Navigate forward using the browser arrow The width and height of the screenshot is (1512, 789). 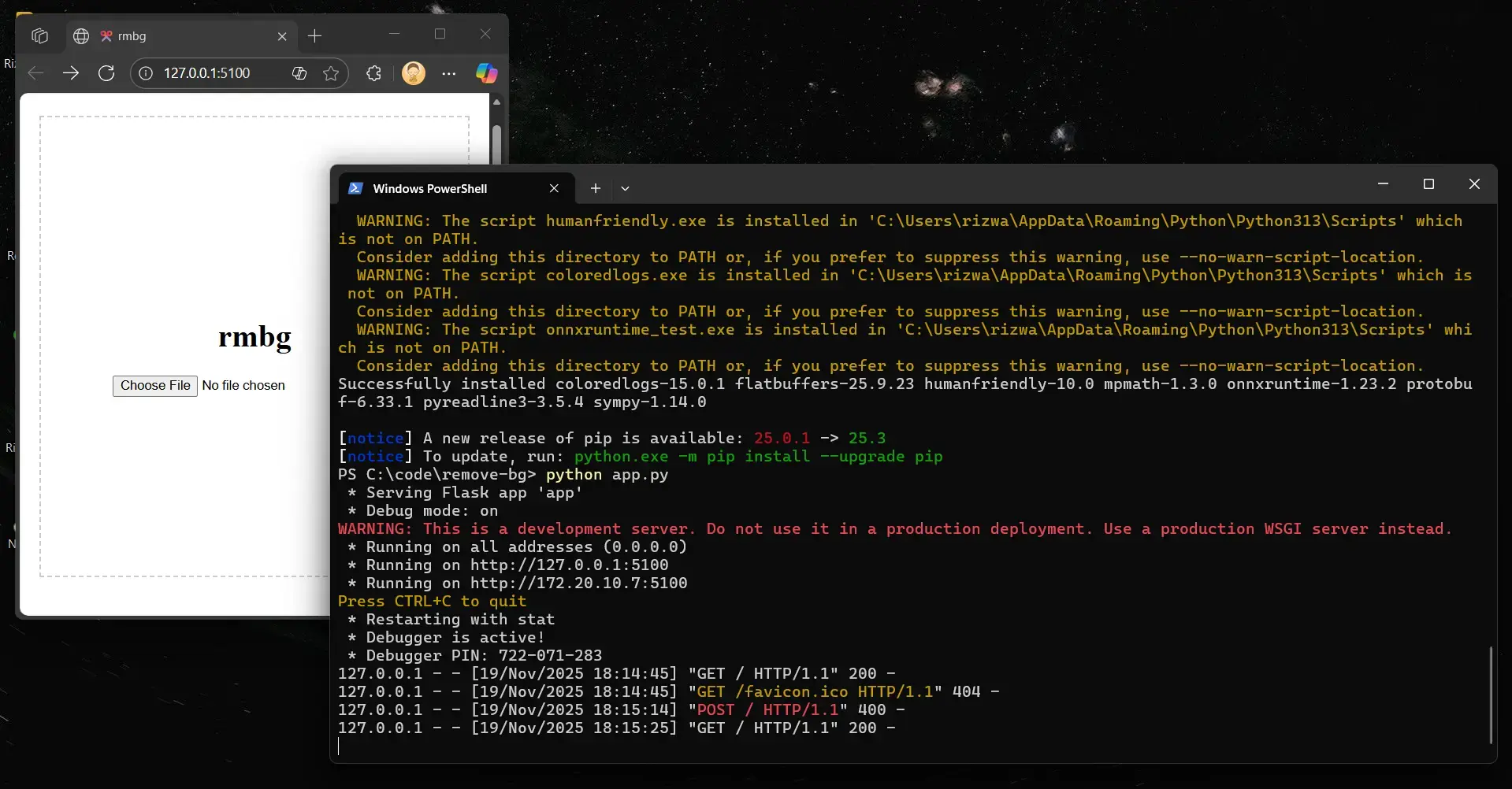[71, 72]
